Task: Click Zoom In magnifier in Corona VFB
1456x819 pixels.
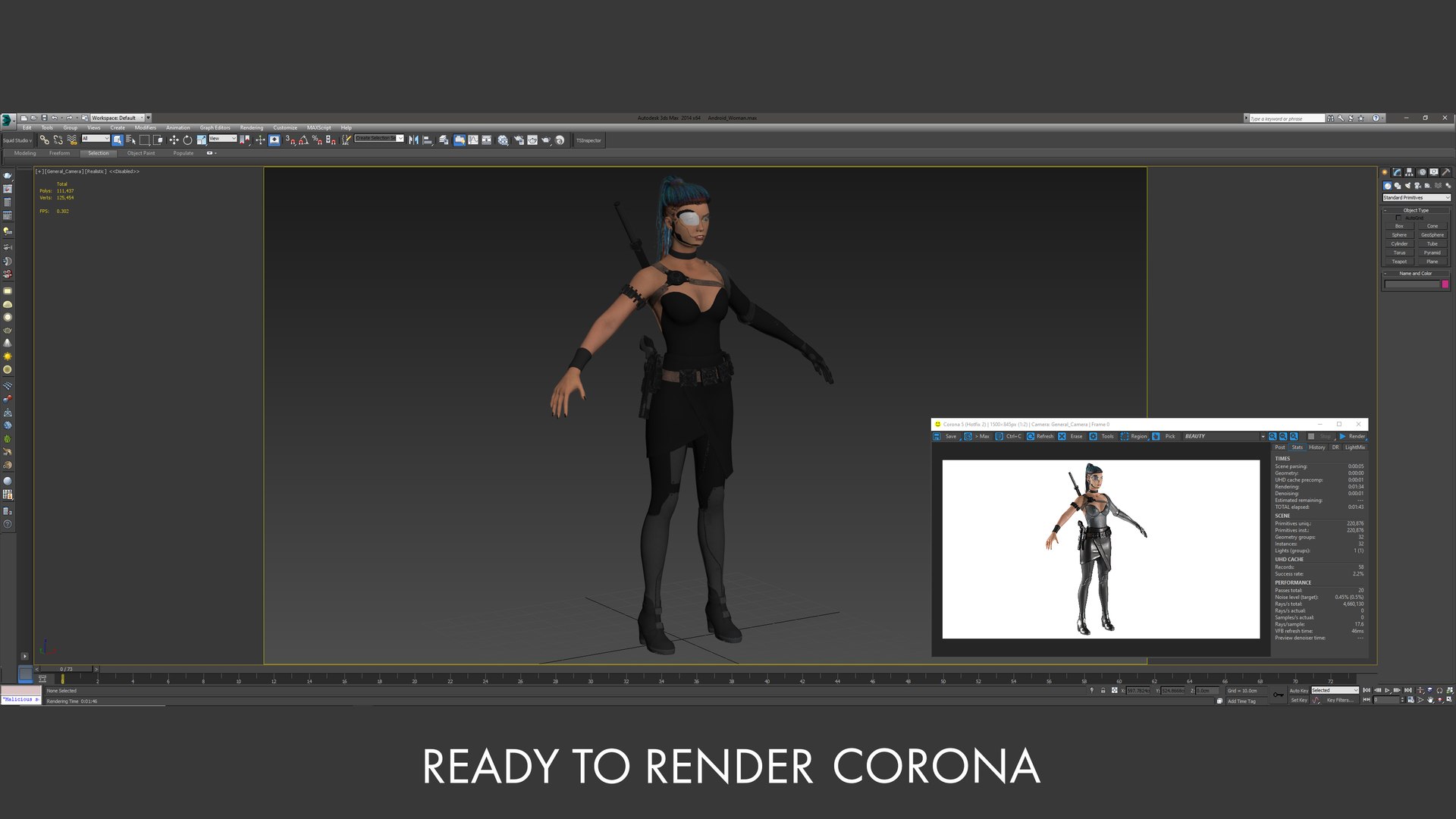Action: pos(1272,436)
